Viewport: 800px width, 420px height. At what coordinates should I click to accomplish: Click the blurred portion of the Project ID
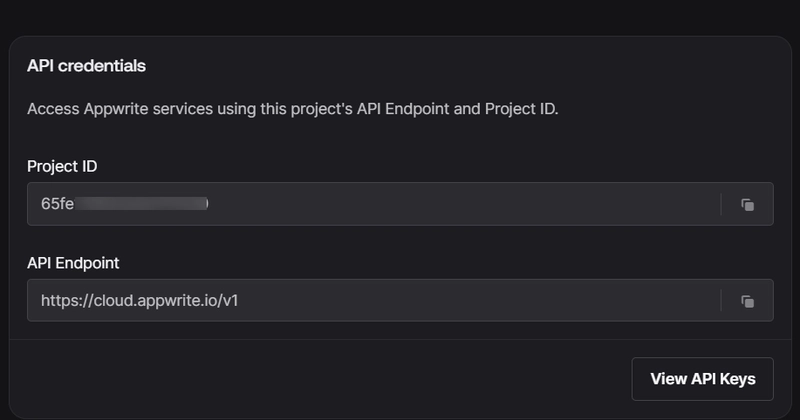click(141, 204)
